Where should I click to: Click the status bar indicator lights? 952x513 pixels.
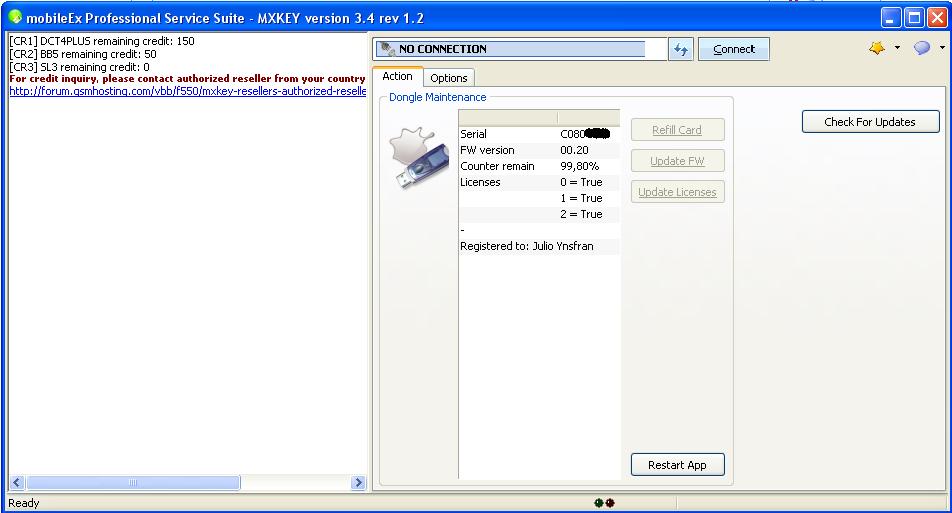(604, 503)
